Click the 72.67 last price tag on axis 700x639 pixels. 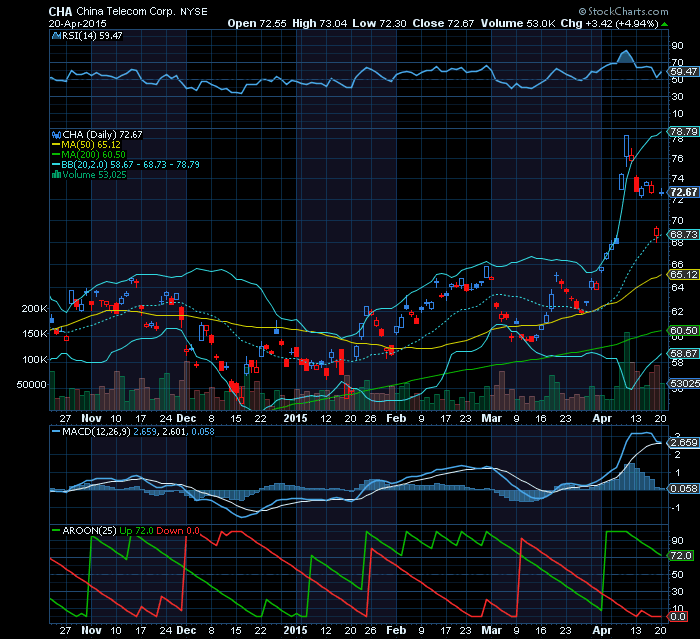click(x=683, y=192)
